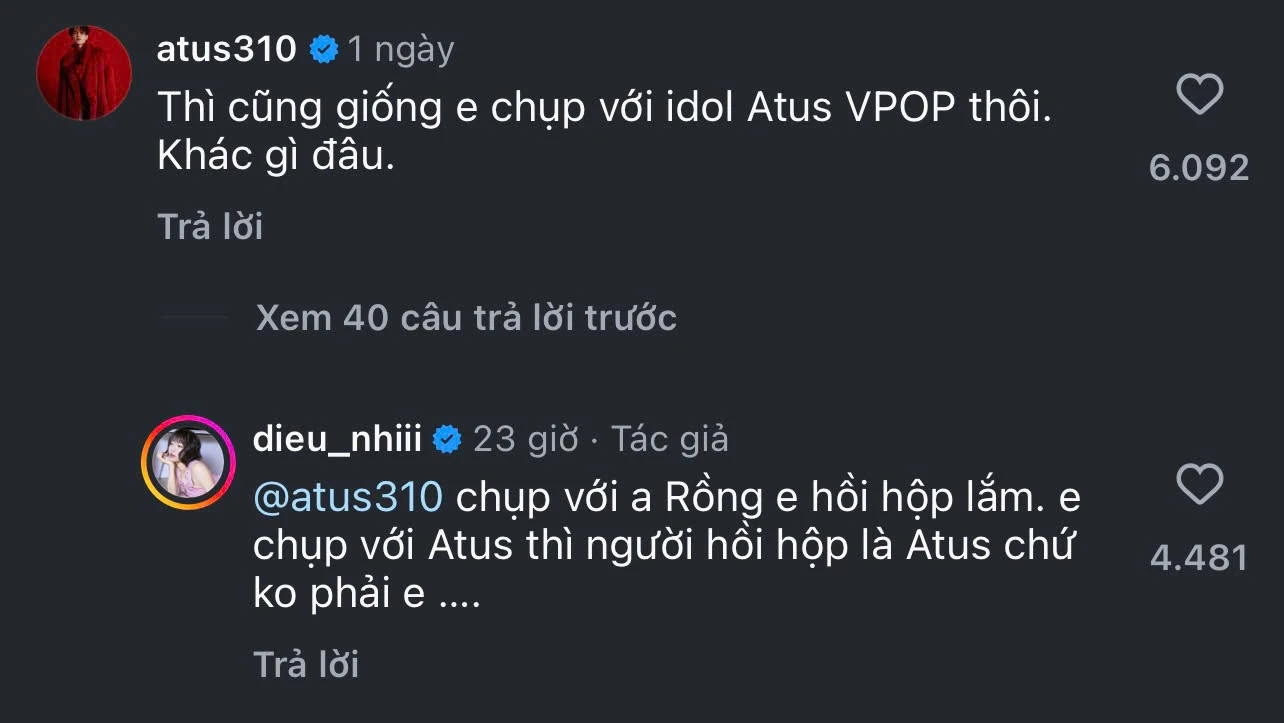
Task: Open the dieu_nhiii username link
Action: (338, 439)
